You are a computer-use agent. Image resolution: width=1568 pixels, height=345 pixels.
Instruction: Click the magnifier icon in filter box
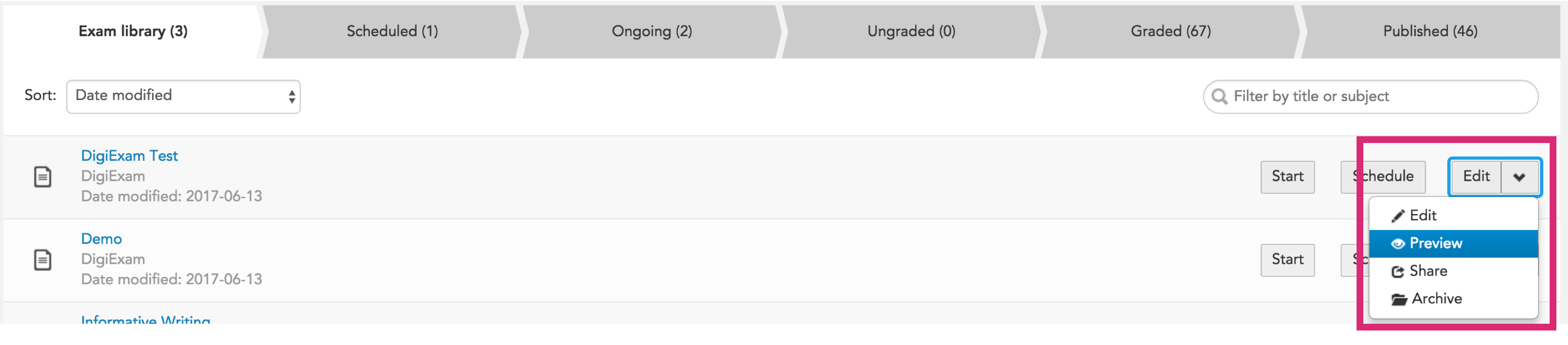point(1219,96)
